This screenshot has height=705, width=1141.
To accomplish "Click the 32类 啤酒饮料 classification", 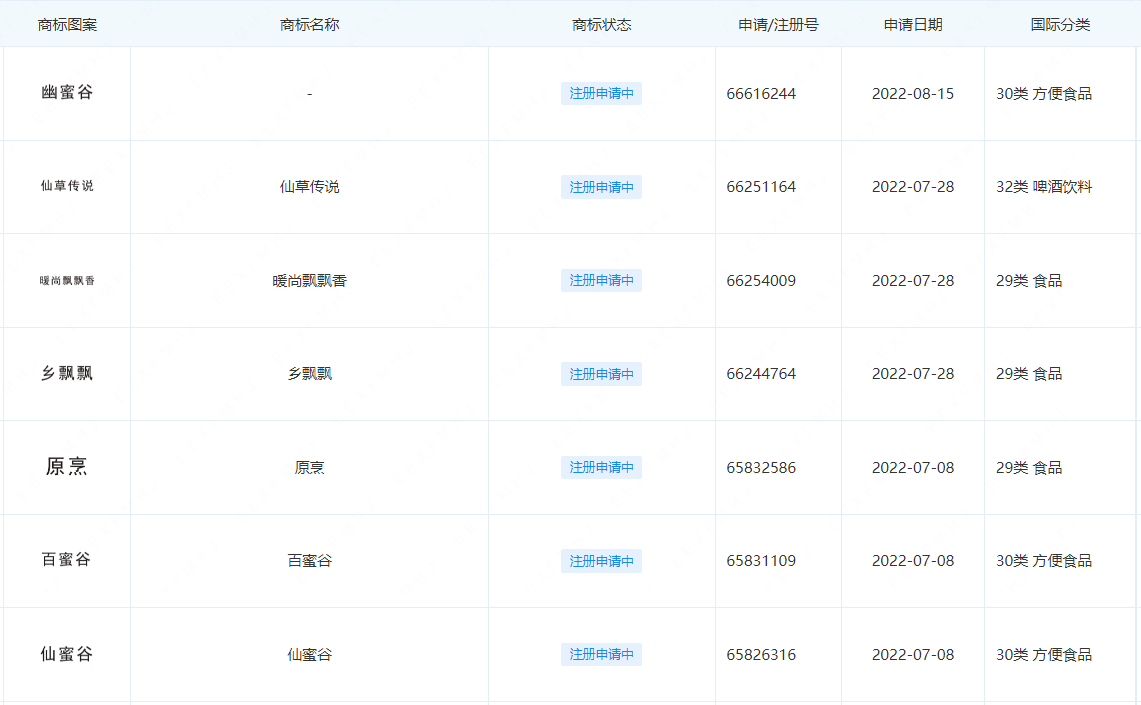I will (1043, 187).
